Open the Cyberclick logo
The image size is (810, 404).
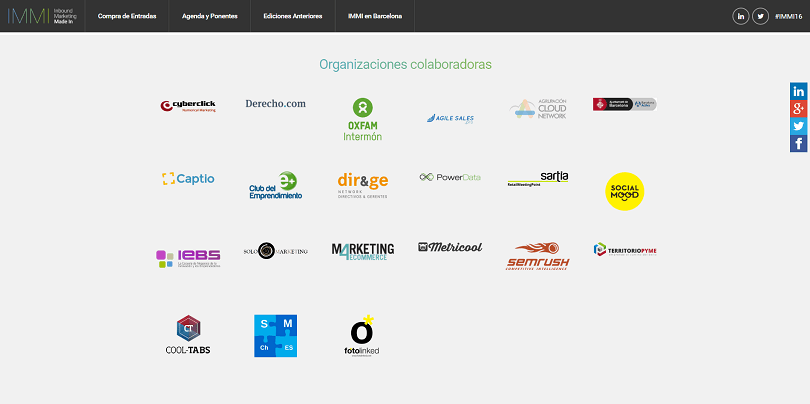point(188,106)
